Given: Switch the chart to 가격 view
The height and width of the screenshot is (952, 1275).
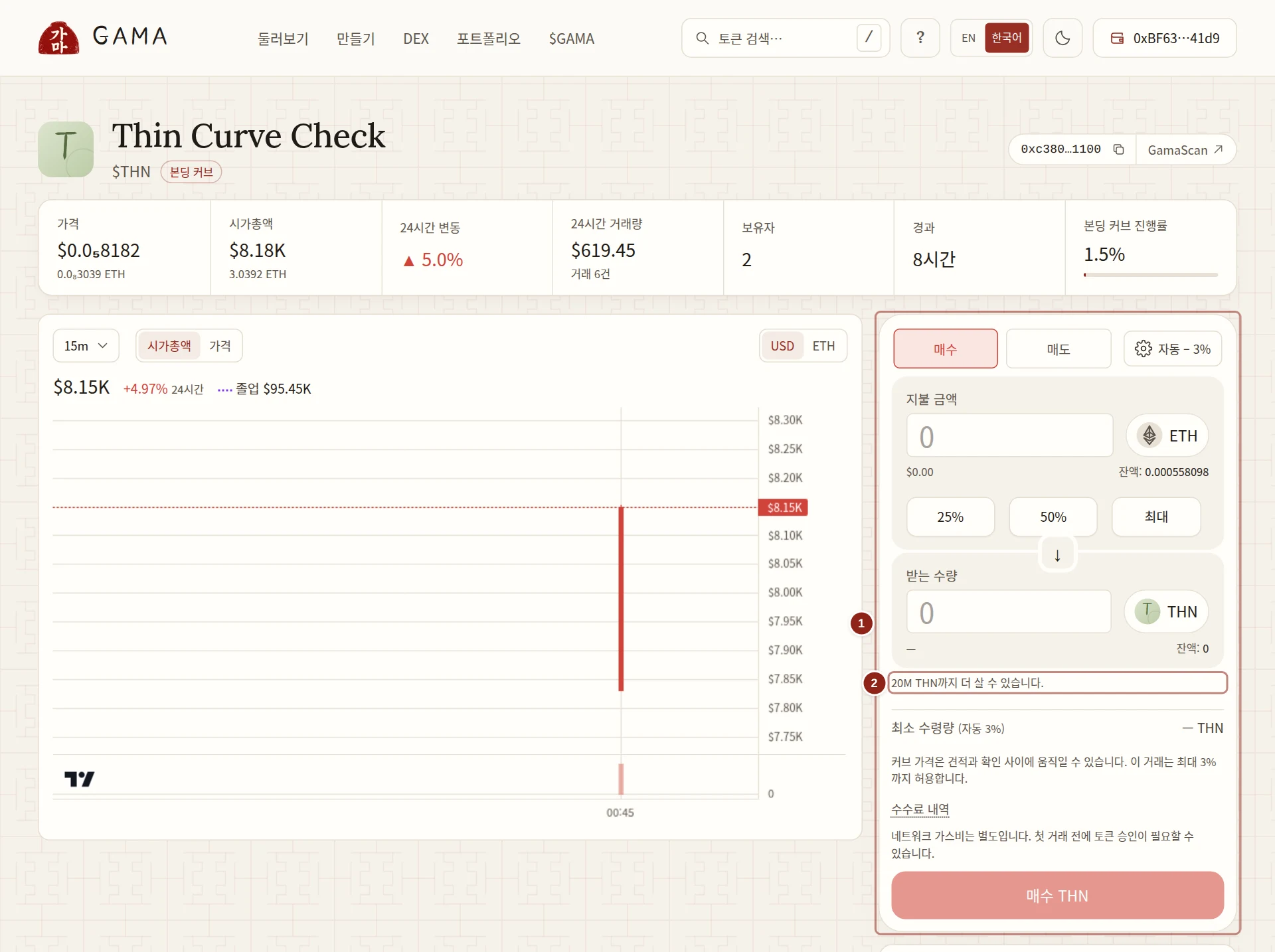Looking at the screenshot, I should [x=220, y=346].
